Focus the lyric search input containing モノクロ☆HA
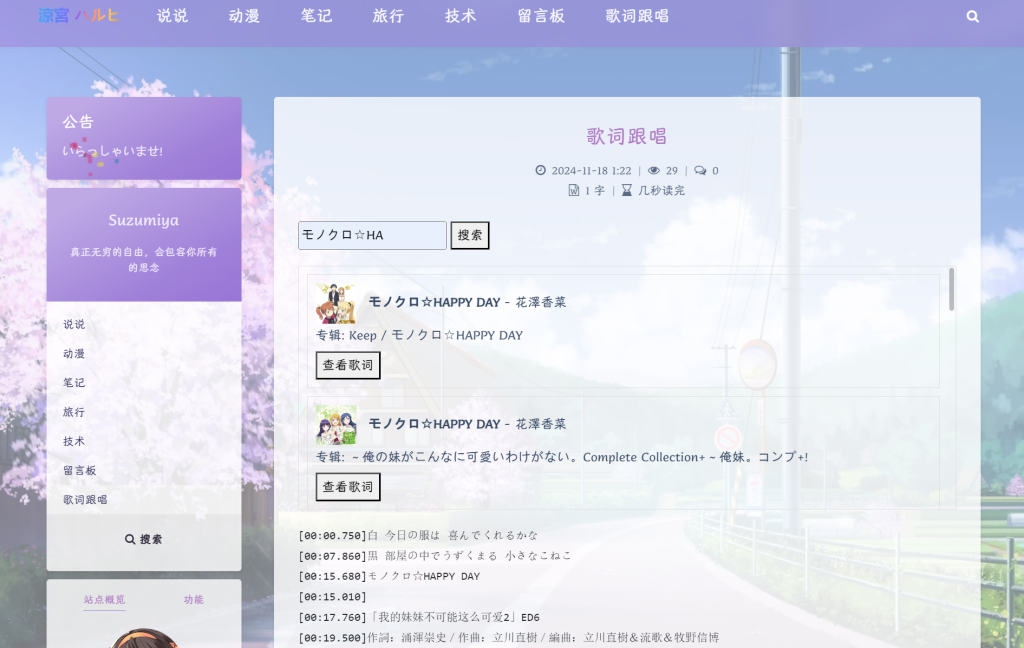This screenshot has width=1024, height=648. point(372,235)
